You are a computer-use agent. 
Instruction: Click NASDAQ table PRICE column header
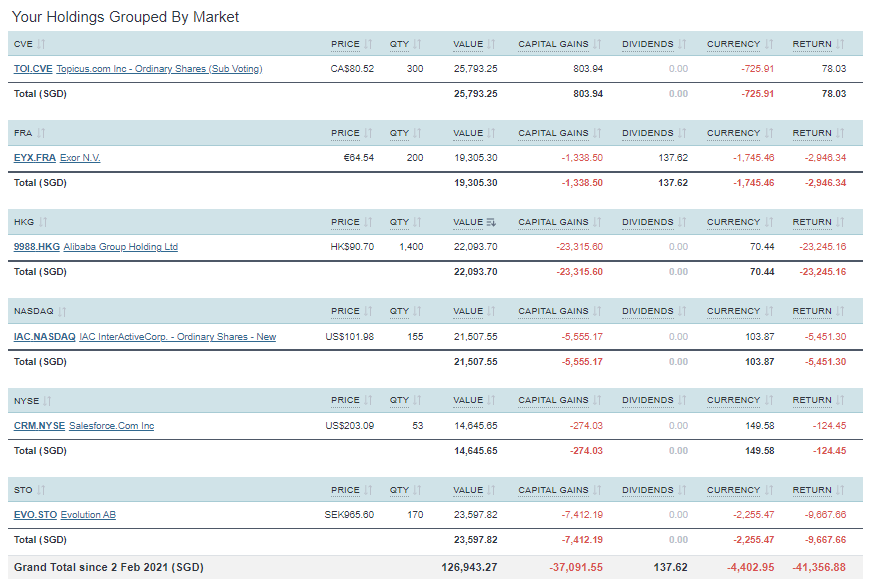[x=345, y=311]
